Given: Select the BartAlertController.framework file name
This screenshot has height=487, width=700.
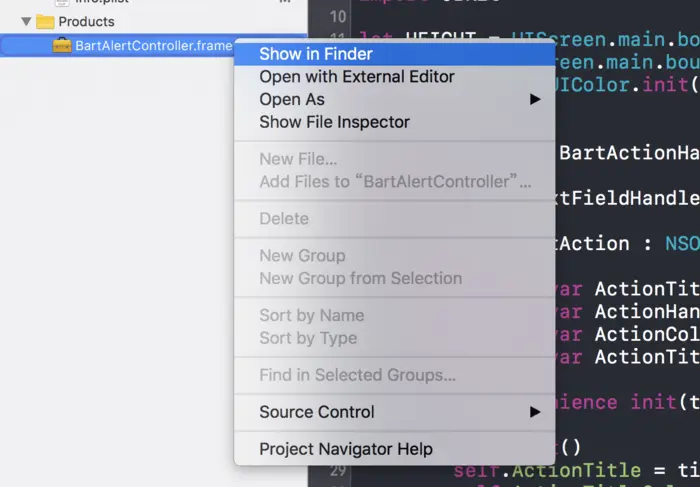Looking at the screenshot, I should click(152, 45).
